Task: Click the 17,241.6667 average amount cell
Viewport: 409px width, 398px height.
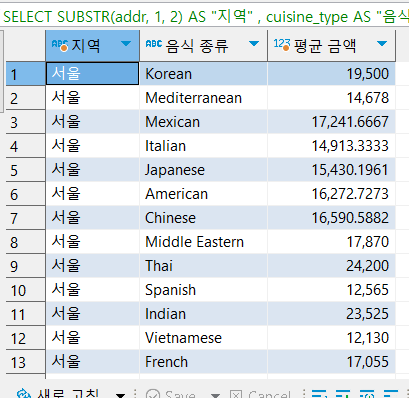Action: pyautogui.click(x=332, y=122)
